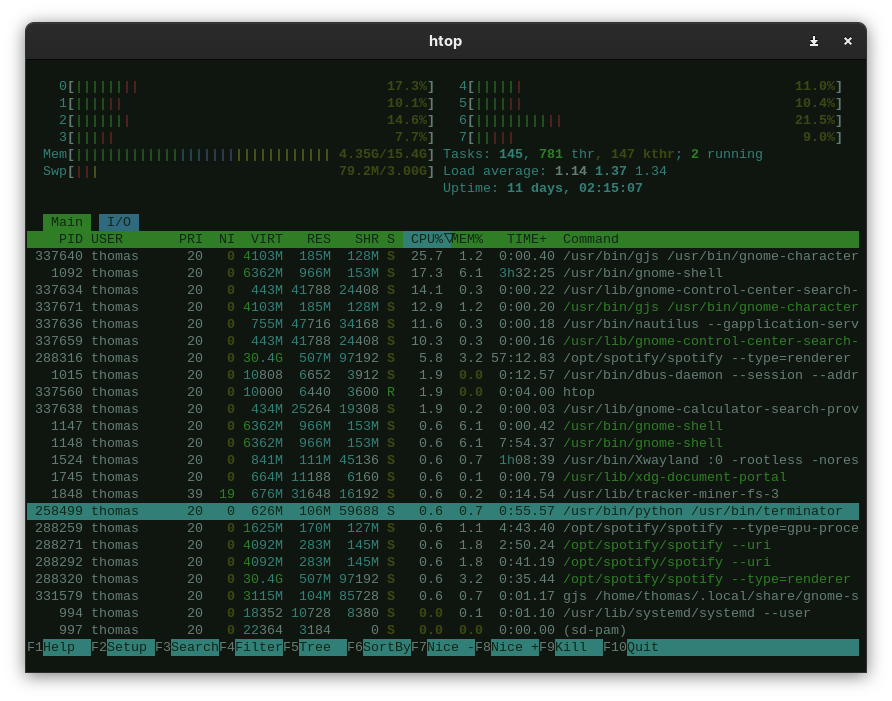The width and height of the screenshot is (892, 701).
Task: Switch to the I/O tab
Action: click(119, 222)
